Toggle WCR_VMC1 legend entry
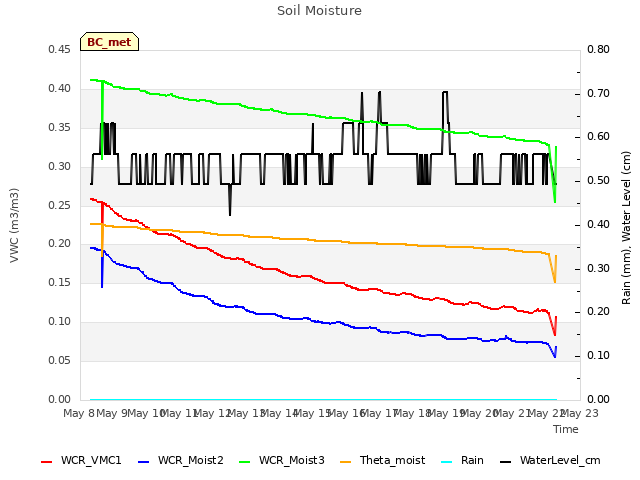 pyautogui.click(x=81, y=460)
